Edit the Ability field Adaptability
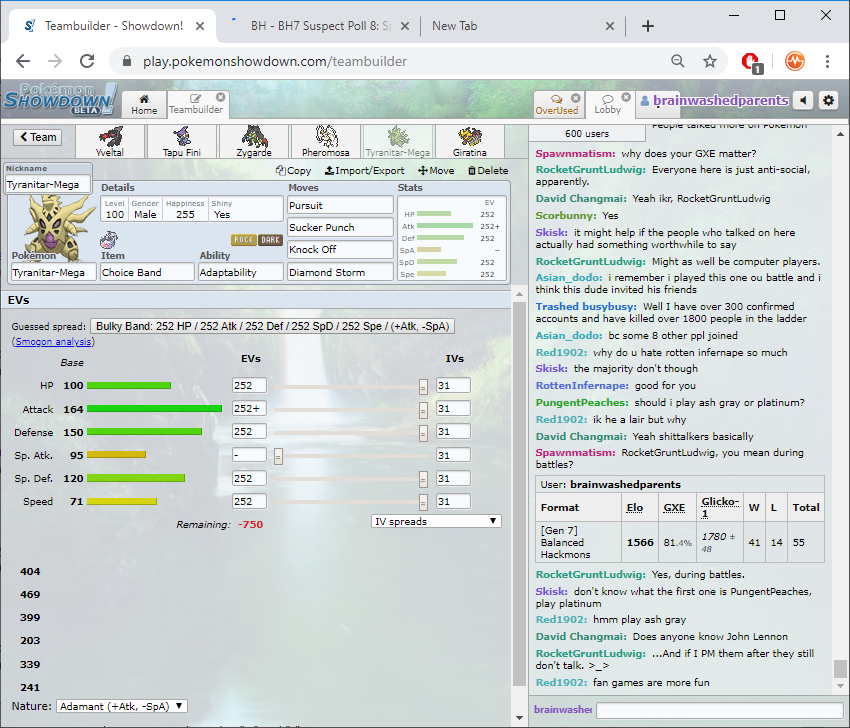The image size is (850, 728). coord(241,272)
